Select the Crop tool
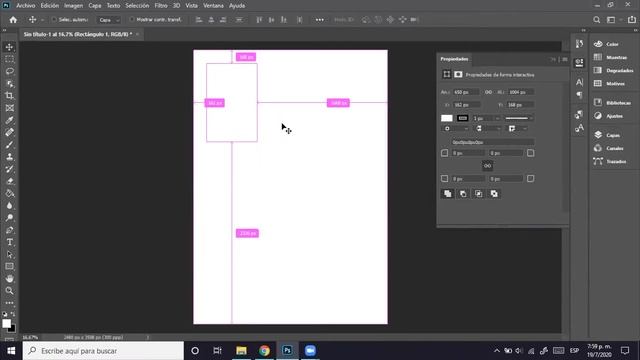640x360 pixels. tap(9, 96)
